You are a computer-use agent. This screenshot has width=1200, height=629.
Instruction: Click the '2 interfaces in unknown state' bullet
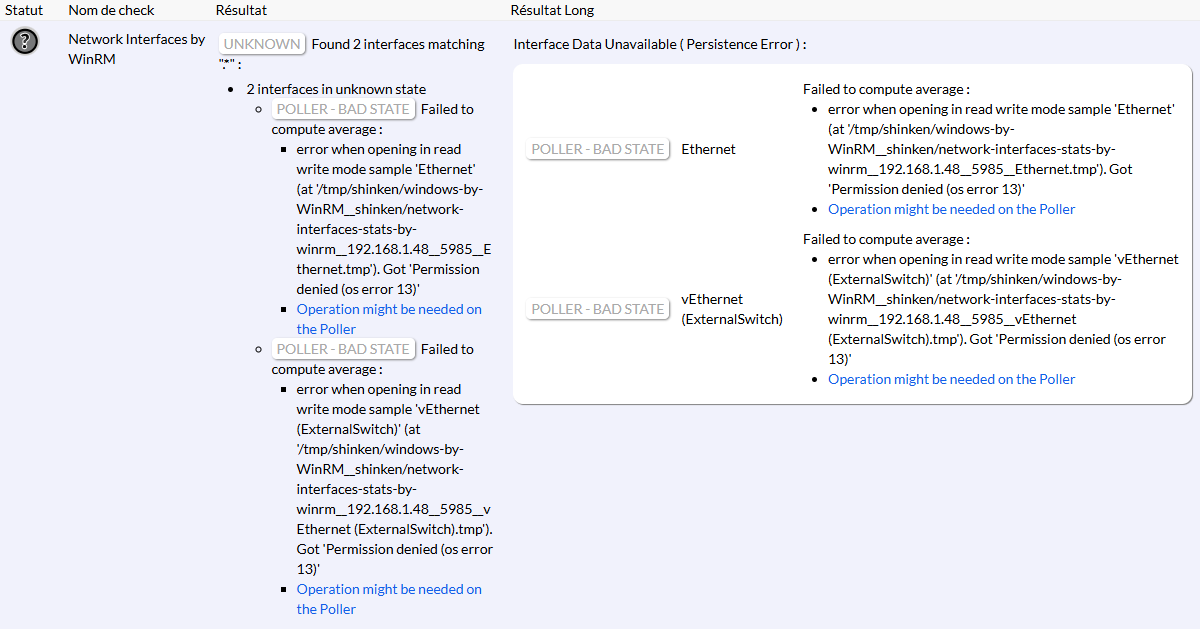(x=335, y=89)
